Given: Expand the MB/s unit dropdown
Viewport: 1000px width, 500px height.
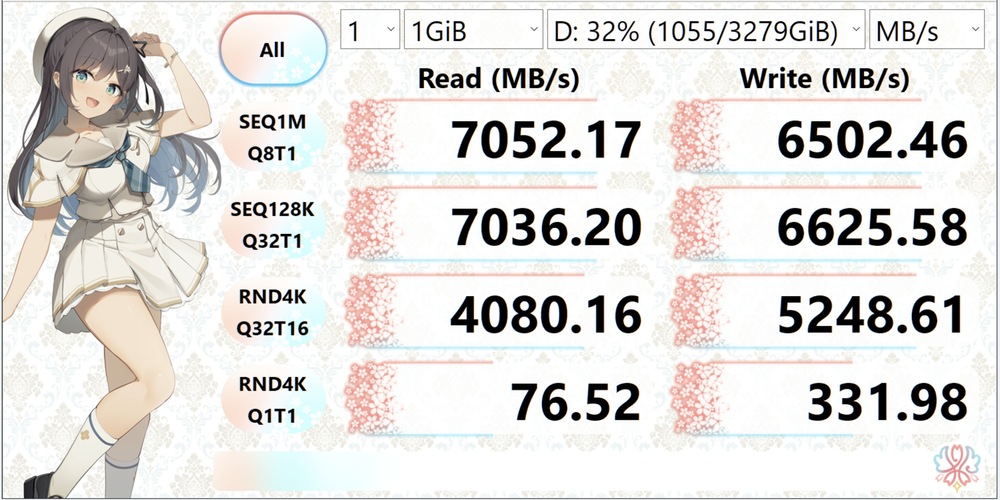Looking at the screenshot, I should click(927, 31).
